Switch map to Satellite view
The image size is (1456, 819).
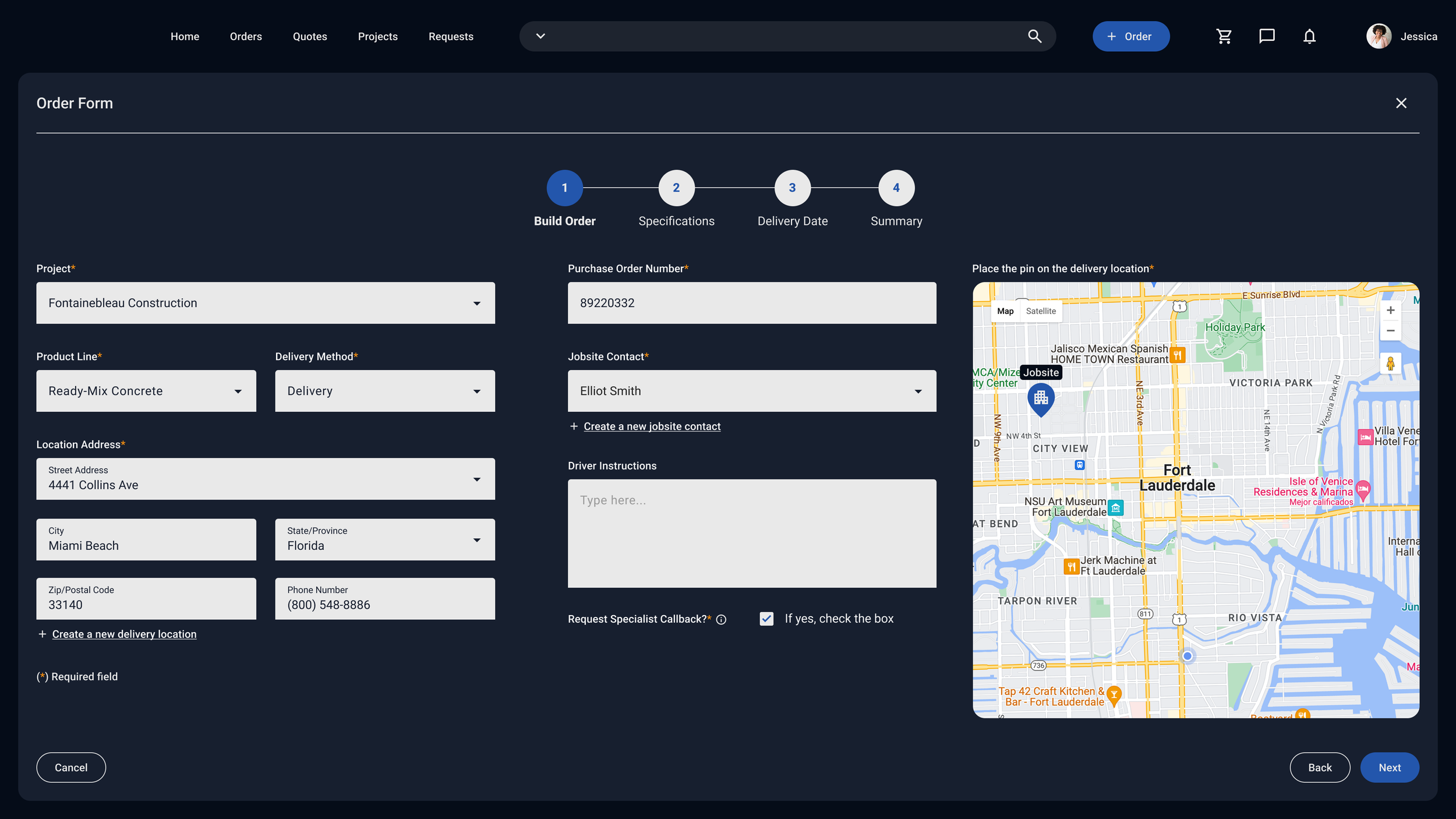click(x=1040, y=311)
